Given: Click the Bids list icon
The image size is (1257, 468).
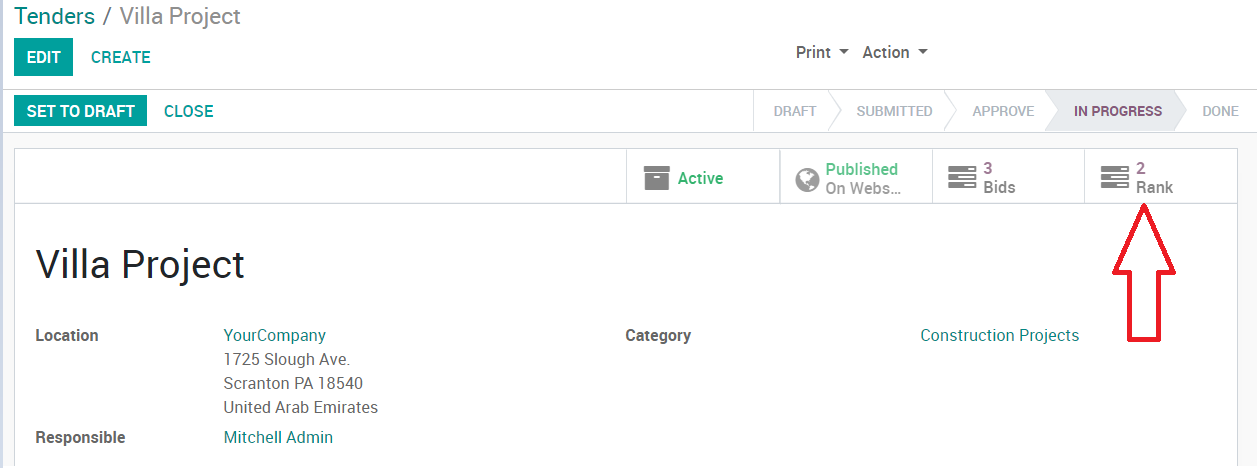Looking at the screenshot, I should pos(961,178).
